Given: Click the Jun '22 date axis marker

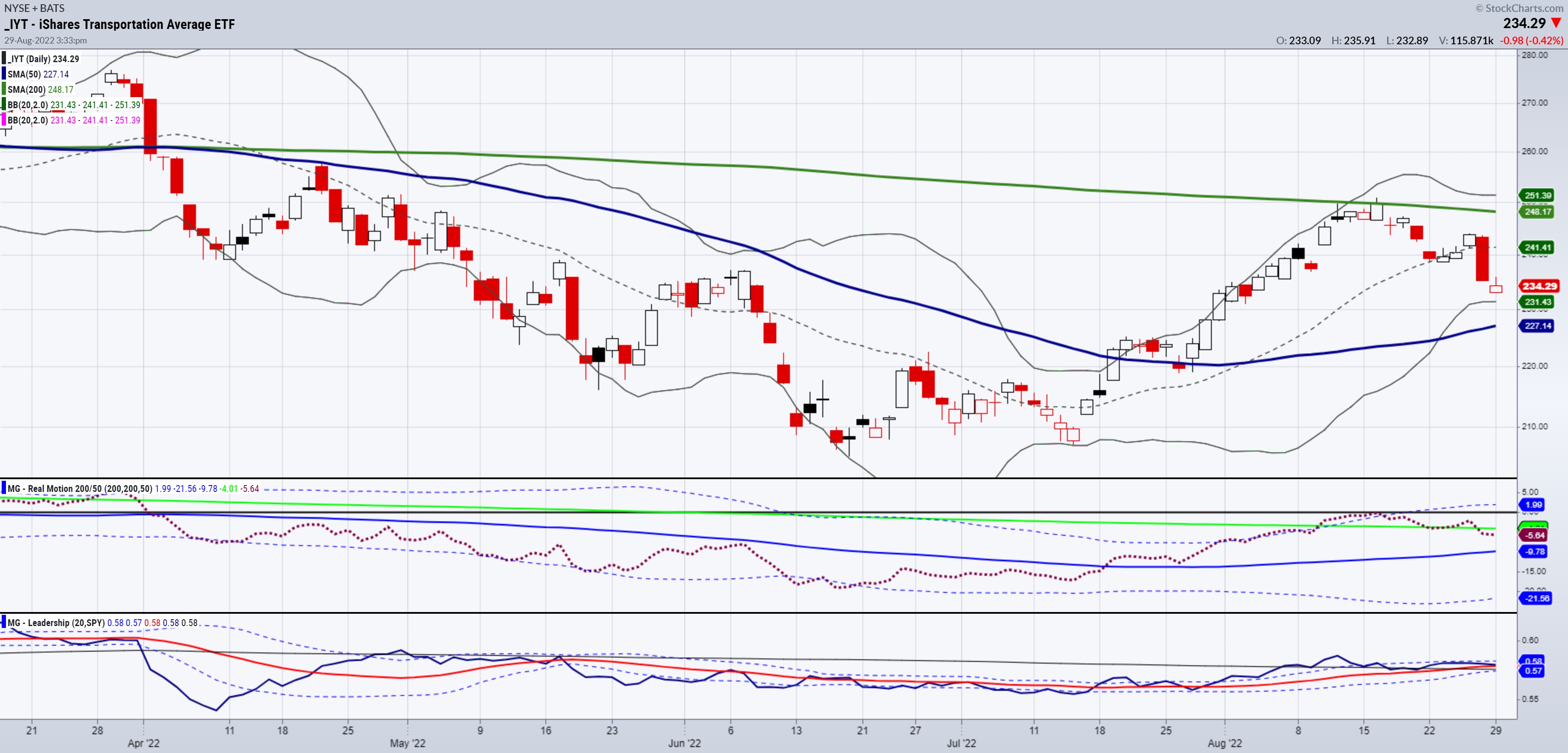Looking at the screenshot, I should [x=684, y=743].
